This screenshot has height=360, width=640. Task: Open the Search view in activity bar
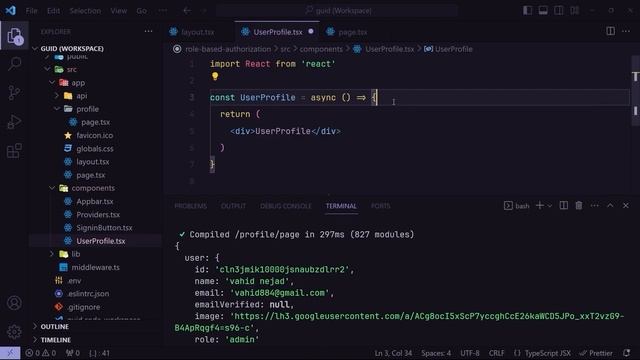14,64
